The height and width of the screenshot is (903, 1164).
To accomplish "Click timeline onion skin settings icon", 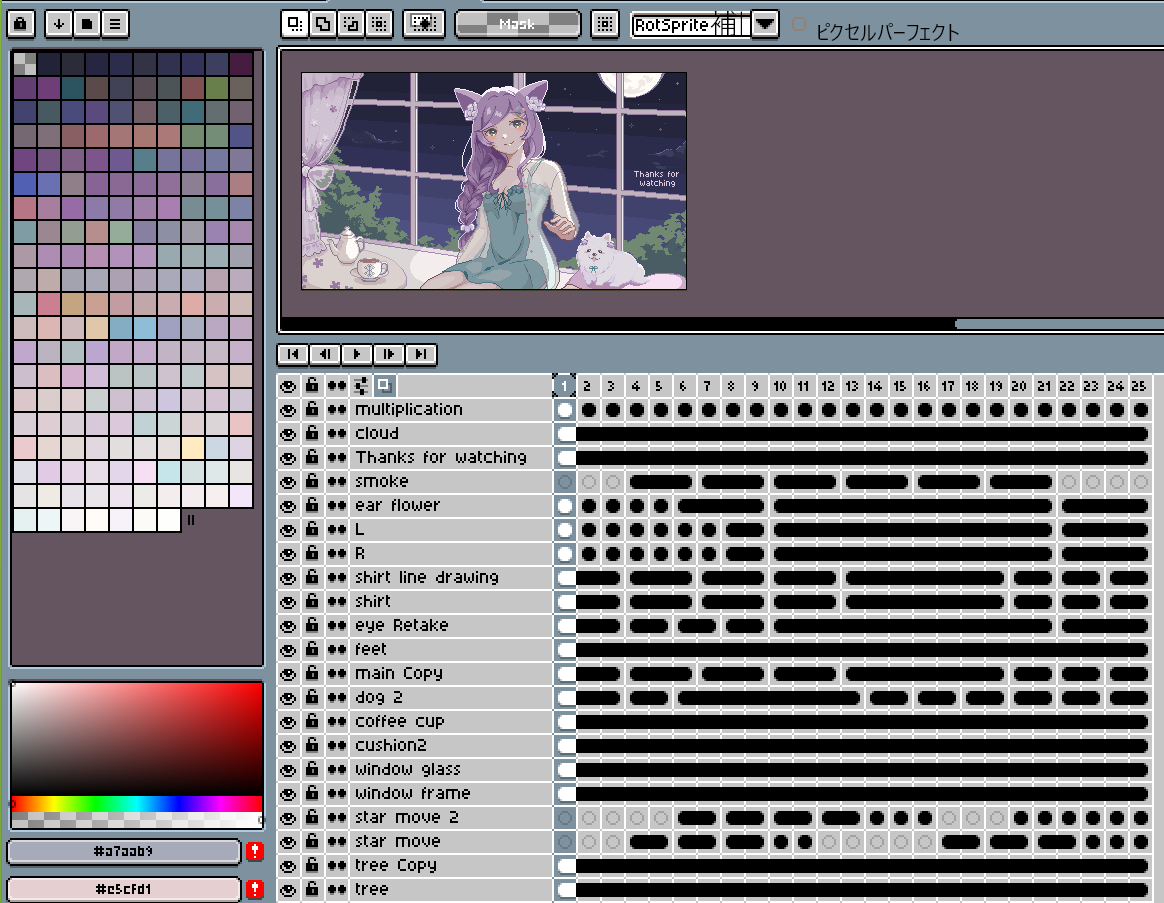I will click(x=361, y=385).
